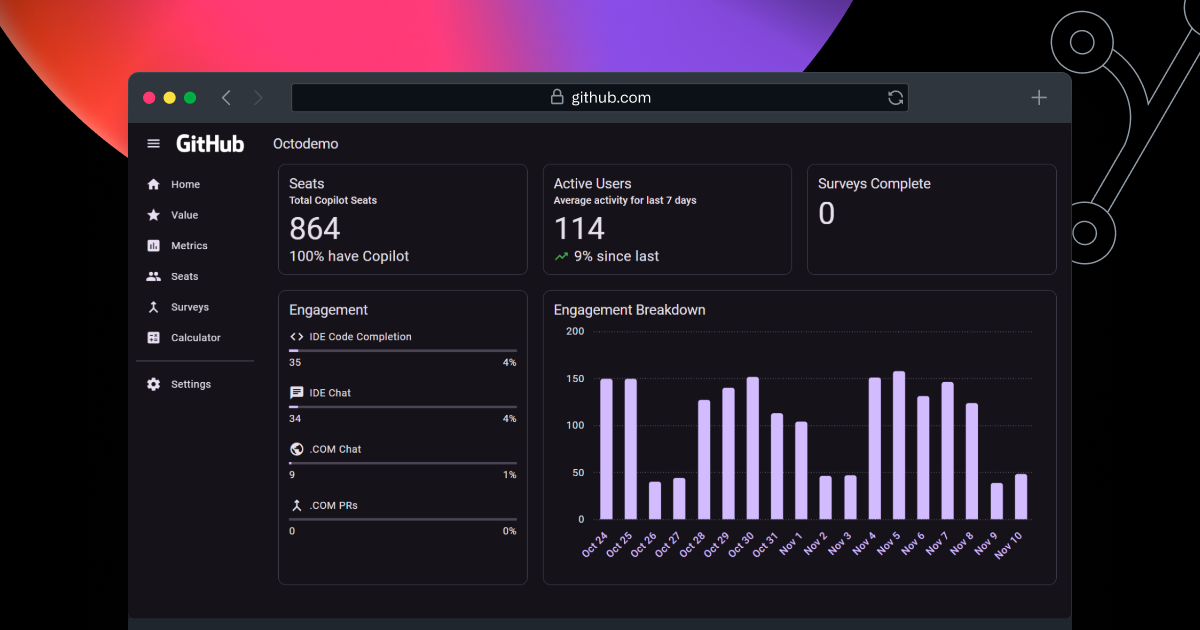Open the Seats card
The width and height of the screenshot is (1200, 630).
click(403, 219)
